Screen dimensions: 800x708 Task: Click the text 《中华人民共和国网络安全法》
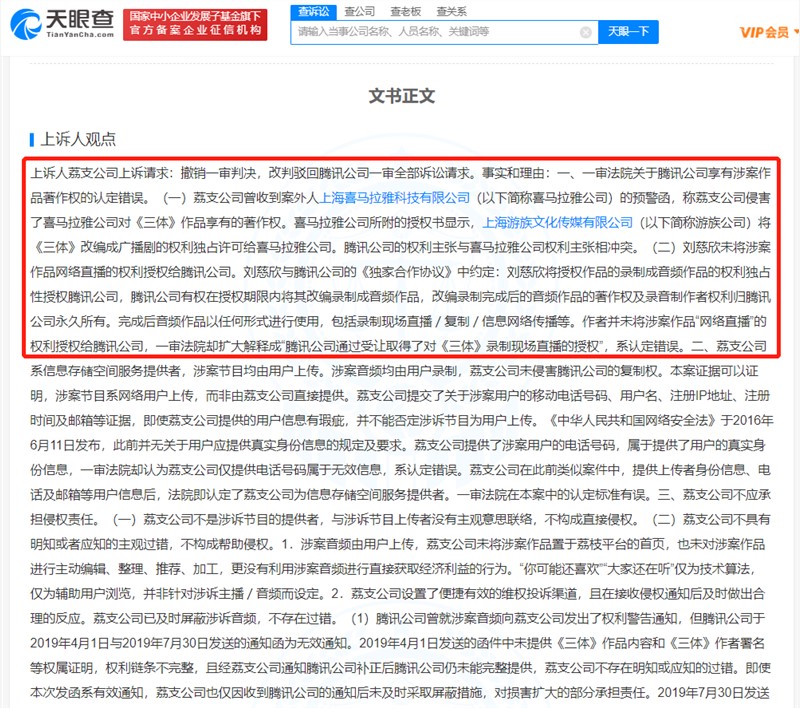coord(632,420)
